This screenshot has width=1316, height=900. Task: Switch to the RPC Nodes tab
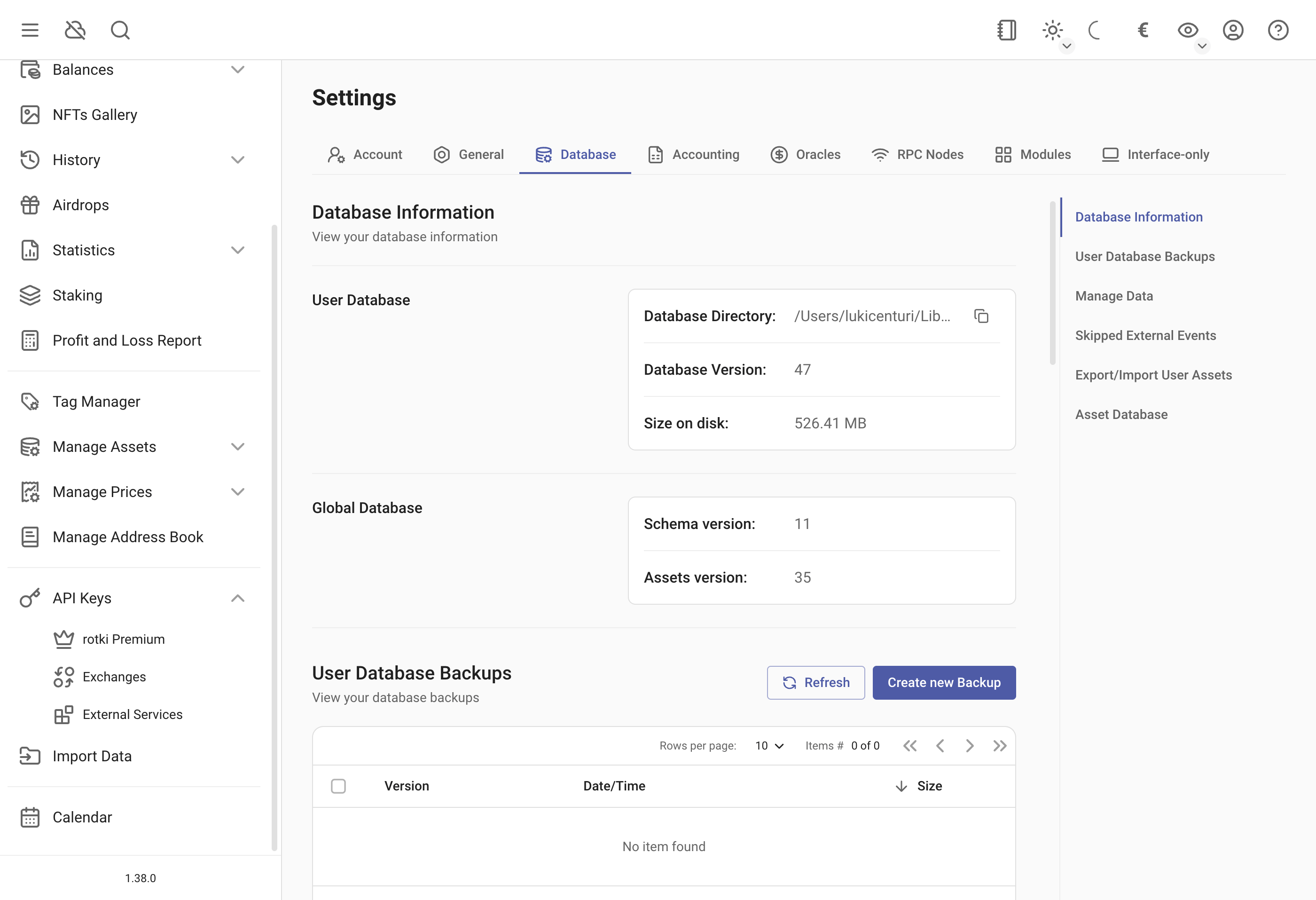[x=917, y=155]
